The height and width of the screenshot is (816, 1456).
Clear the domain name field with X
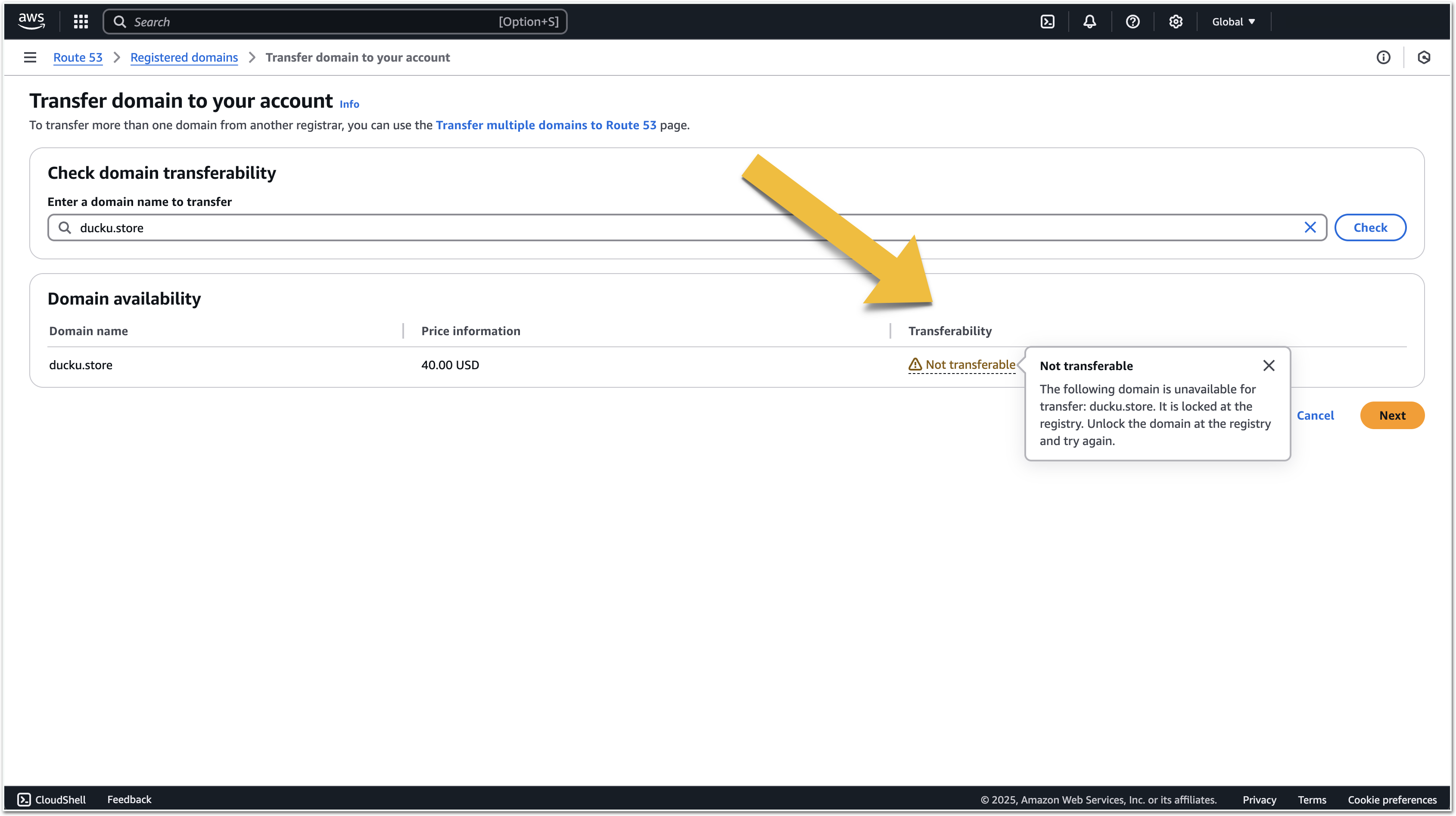[1310, 227]
